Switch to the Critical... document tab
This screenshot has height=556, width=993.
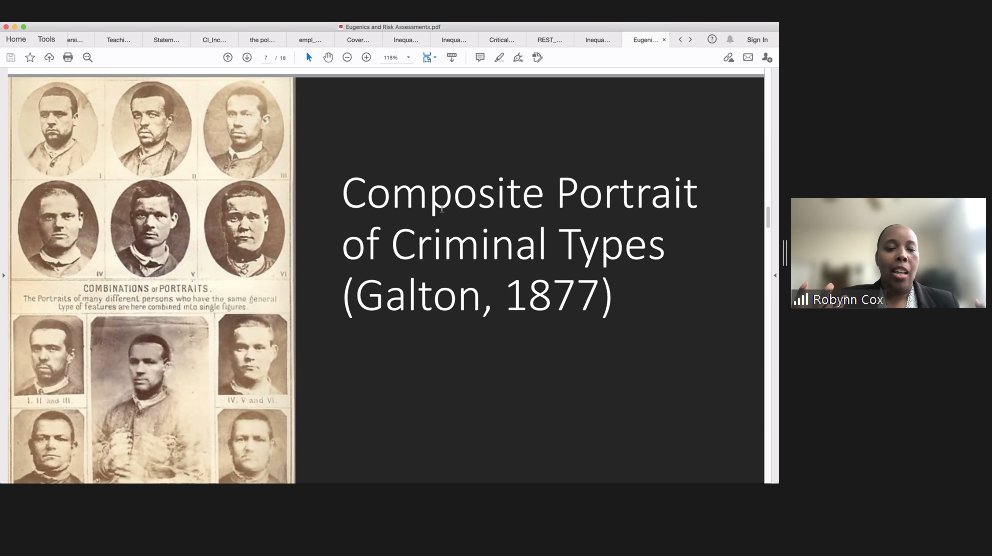pyautogui.click(x=502, y=40)
